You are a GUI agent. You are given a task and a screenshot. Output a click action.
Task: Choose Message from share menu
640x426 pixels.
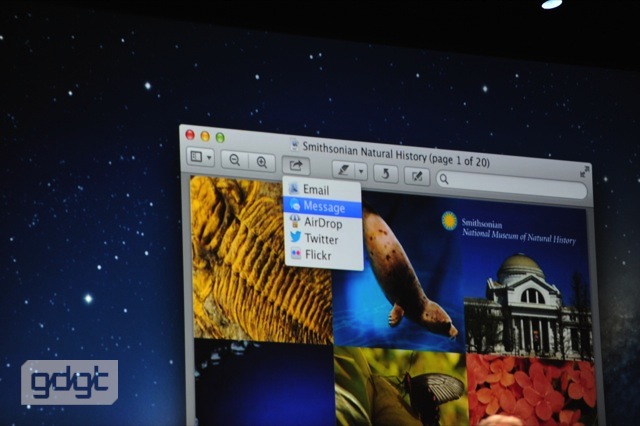[322, 207]
